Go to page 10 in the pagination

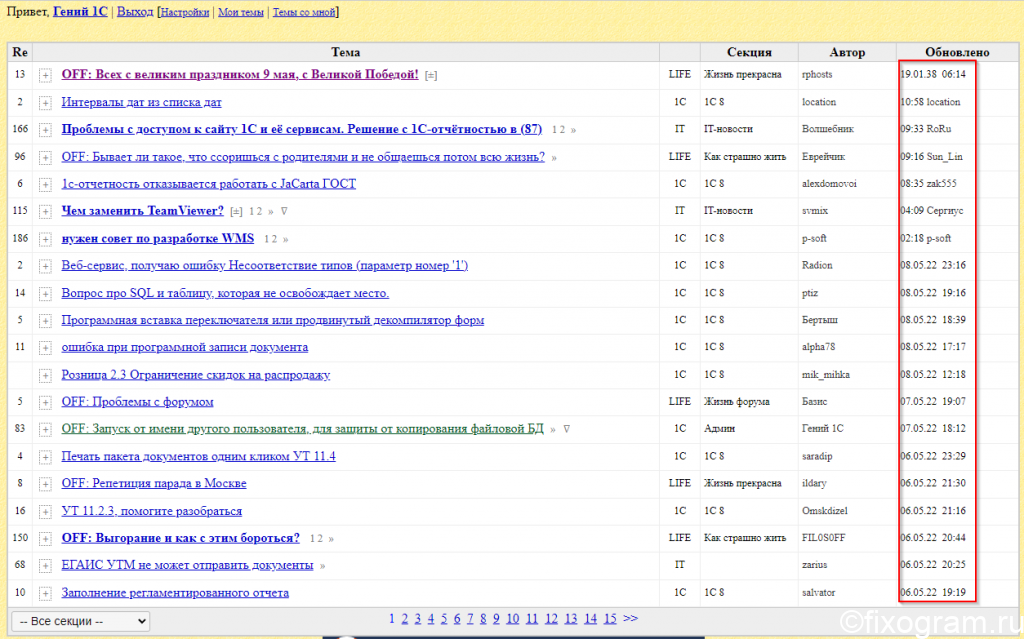point(513,618)
